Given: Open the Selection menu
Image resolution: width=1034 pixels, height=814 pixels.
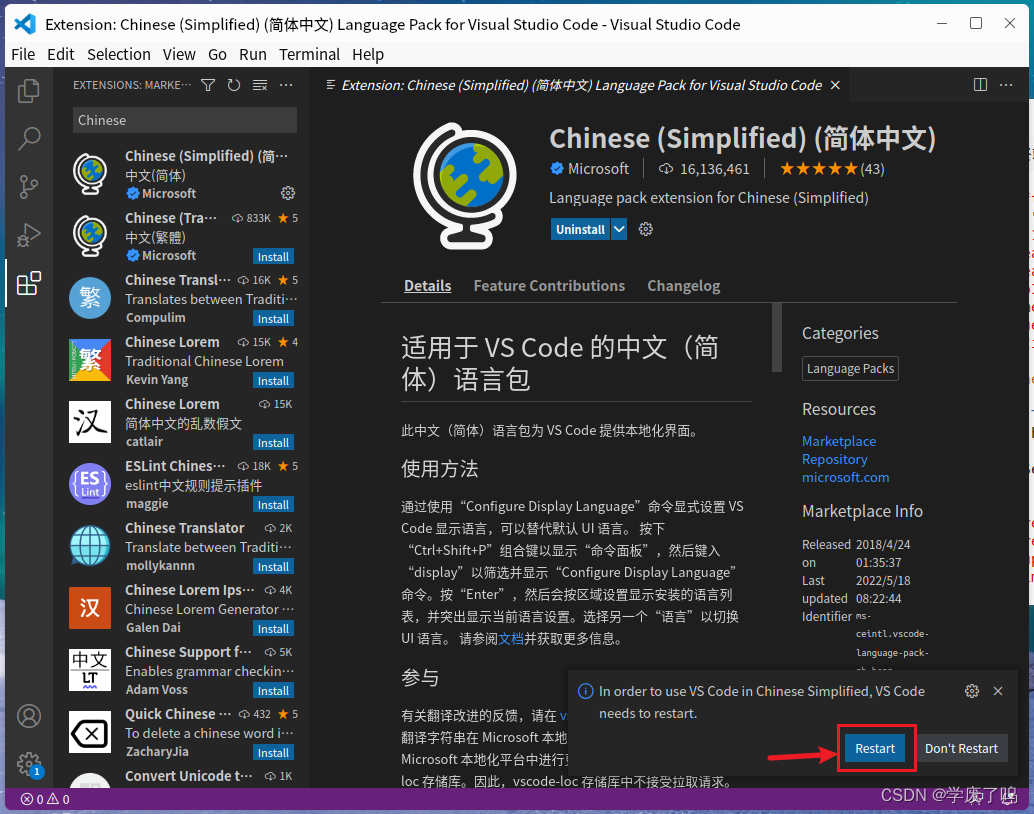Looking at the screenshot, I should point(119,54).
